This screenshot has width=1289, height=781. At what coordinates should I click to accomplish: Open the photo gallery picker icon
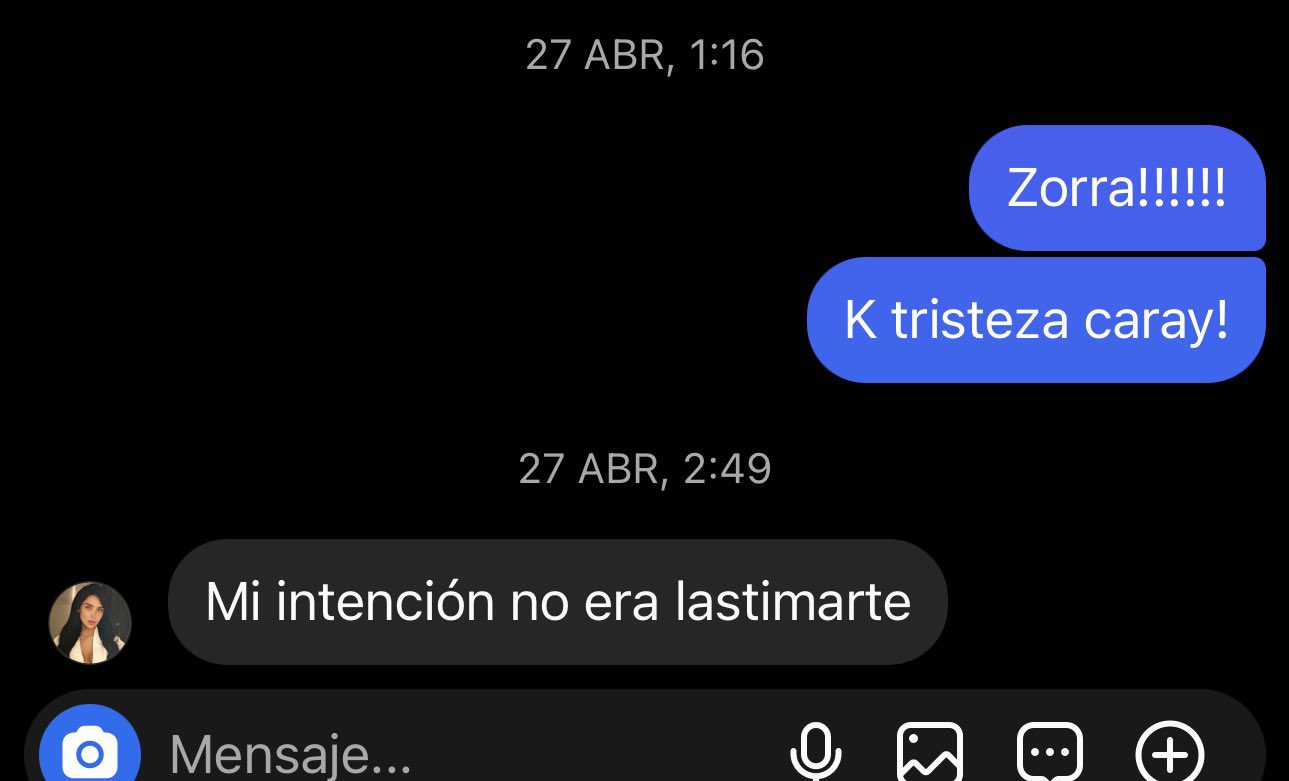(x=930, y=751)
